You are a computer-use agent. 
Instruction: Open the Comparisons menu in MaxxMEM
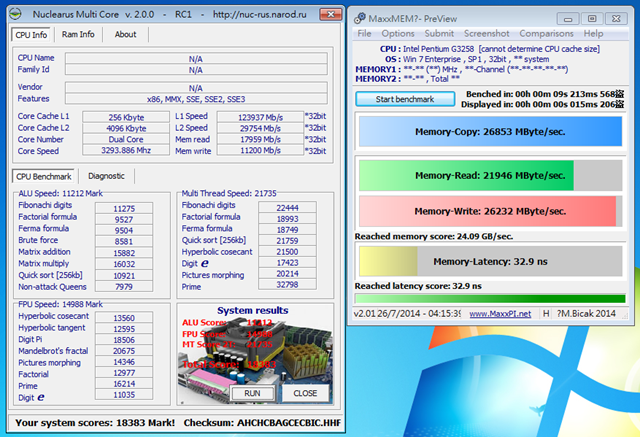coord(546,33)
